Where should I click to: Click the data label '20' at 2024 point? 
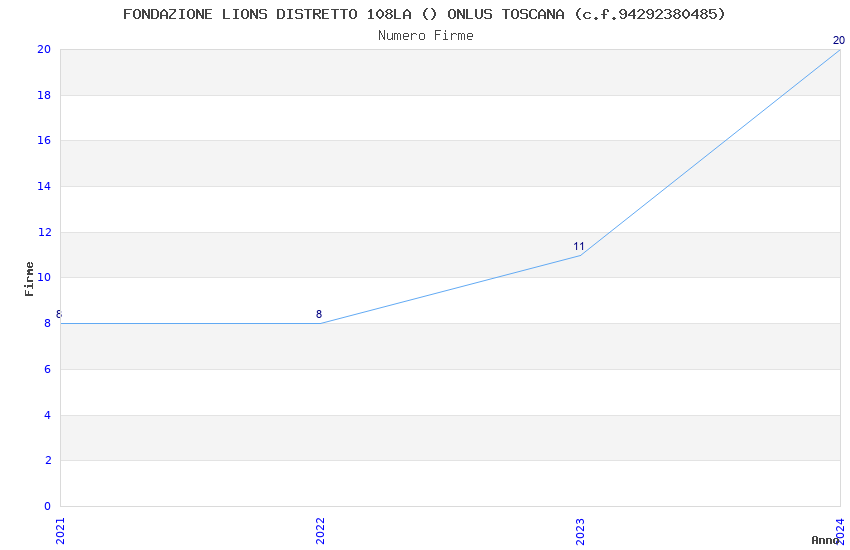coord(839,41)
